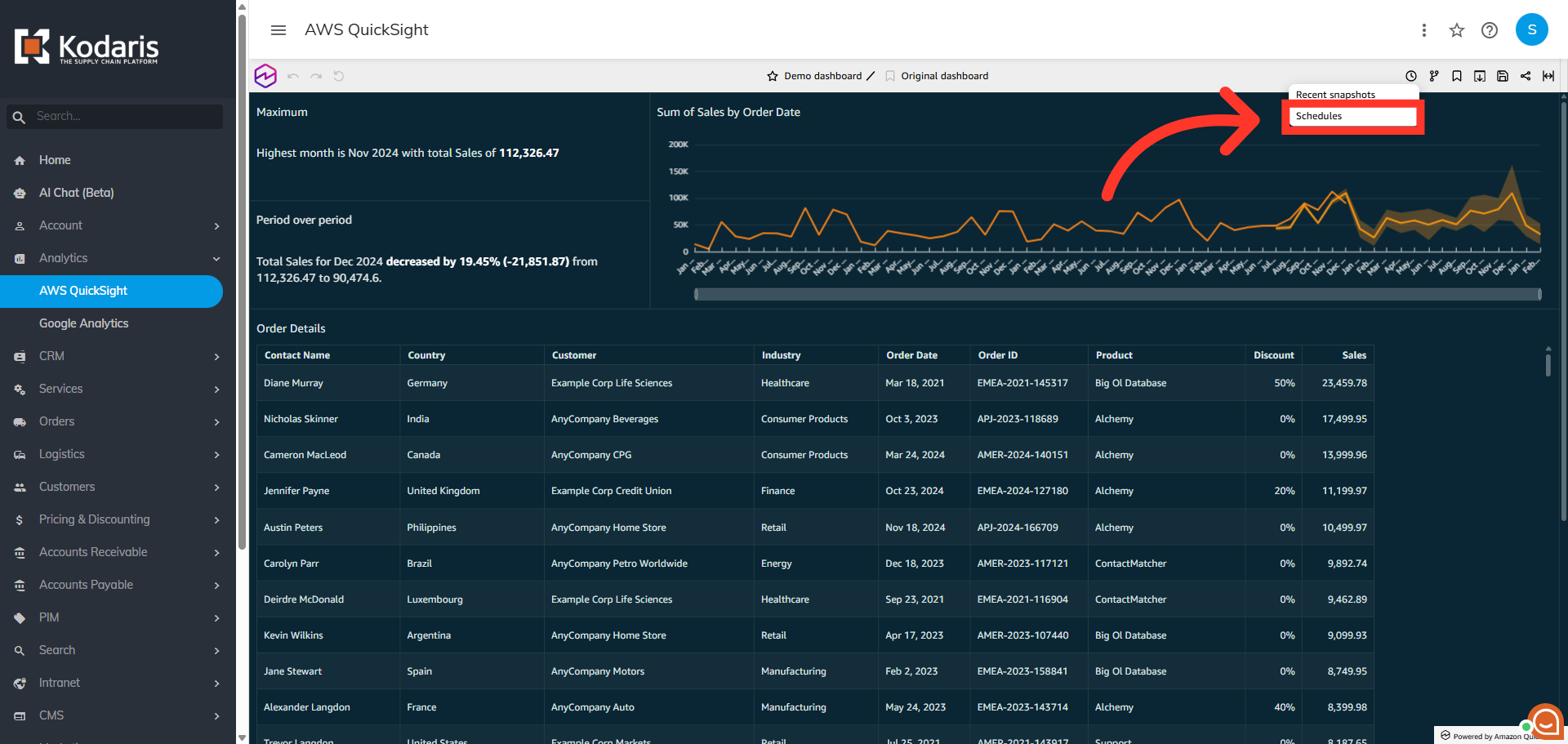The height and width of the screenshot is (744, 1568).
Task: Click the sidebar vertical scrollbar
Action: (x=242, y=282)
